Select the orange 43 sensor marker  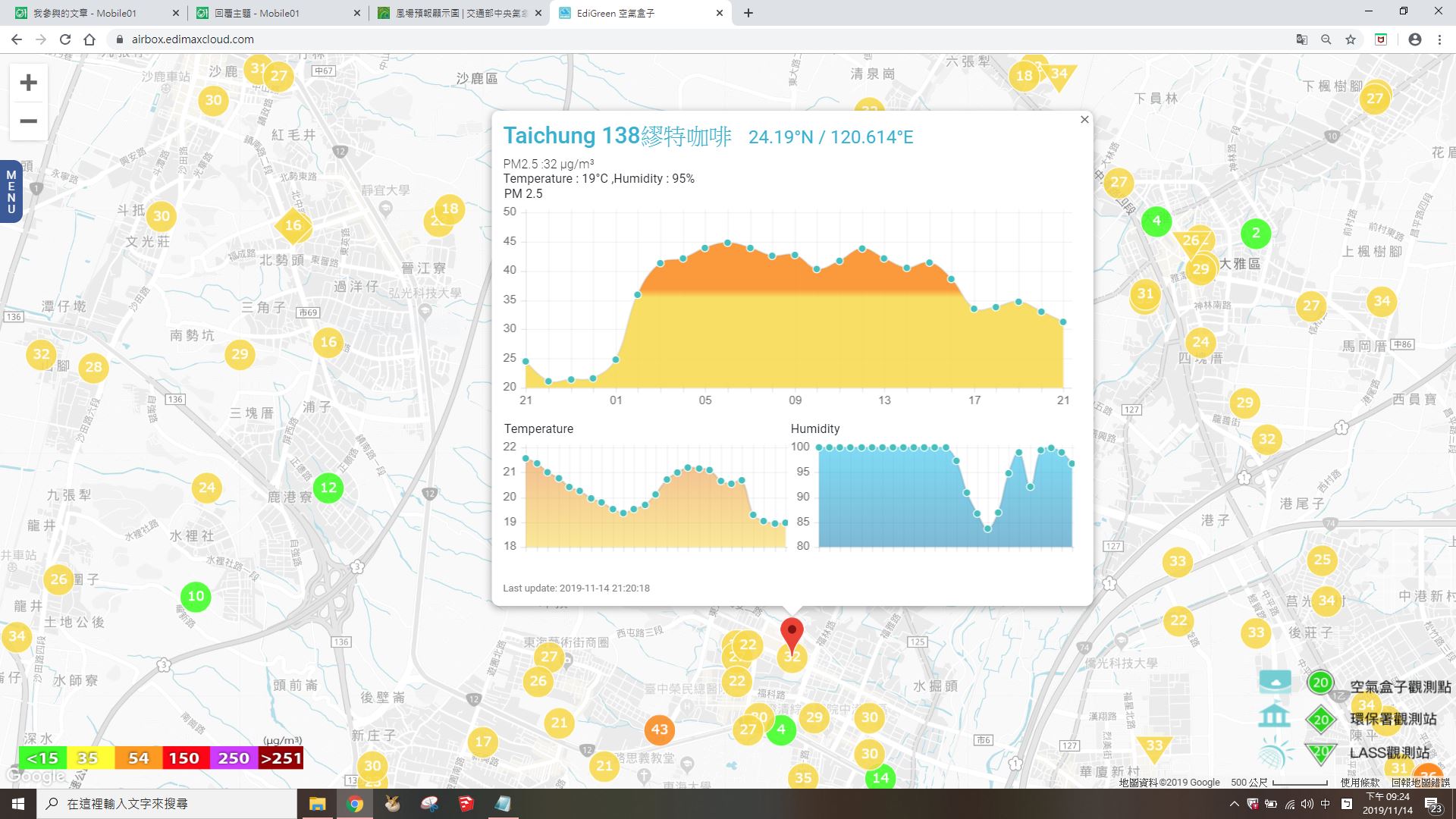point(659,730)
